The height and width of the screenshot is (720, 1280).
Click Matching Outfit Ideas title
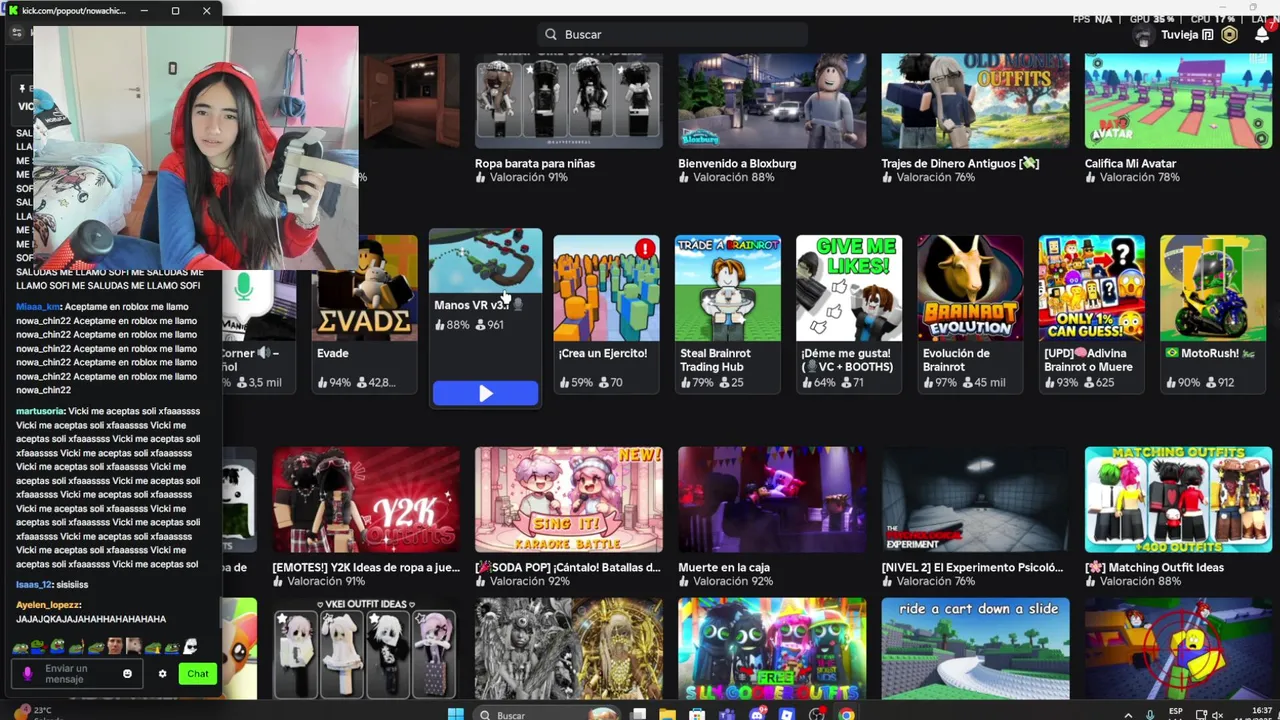(1154, 567)
